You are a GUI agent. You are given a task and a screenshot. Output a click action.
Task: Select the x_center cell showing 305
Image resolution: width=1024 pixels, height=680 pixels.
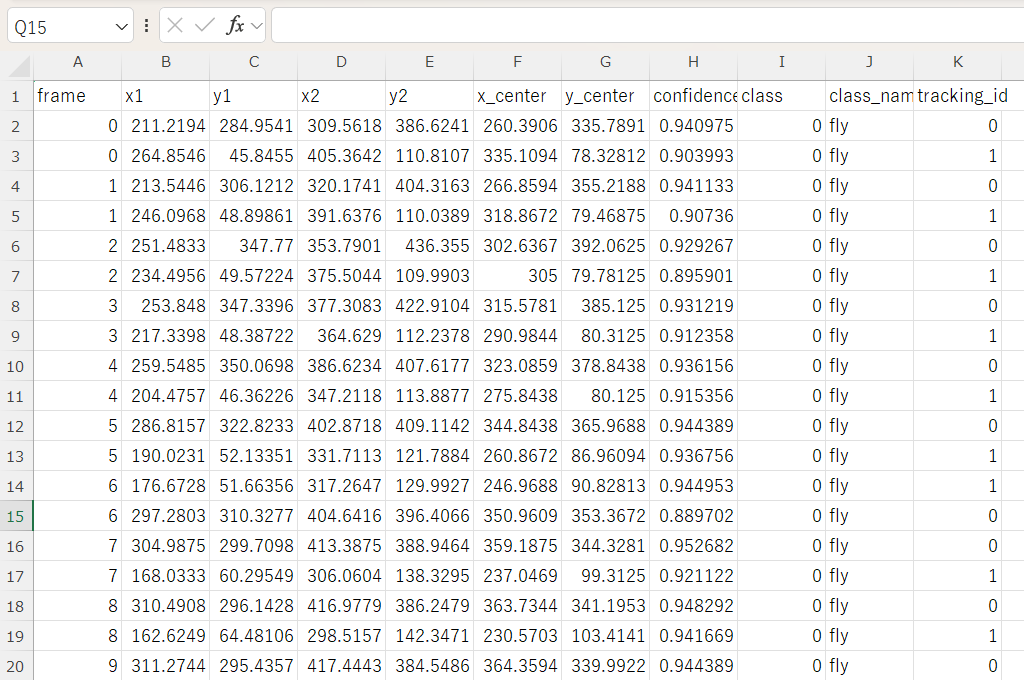[517, 276]
